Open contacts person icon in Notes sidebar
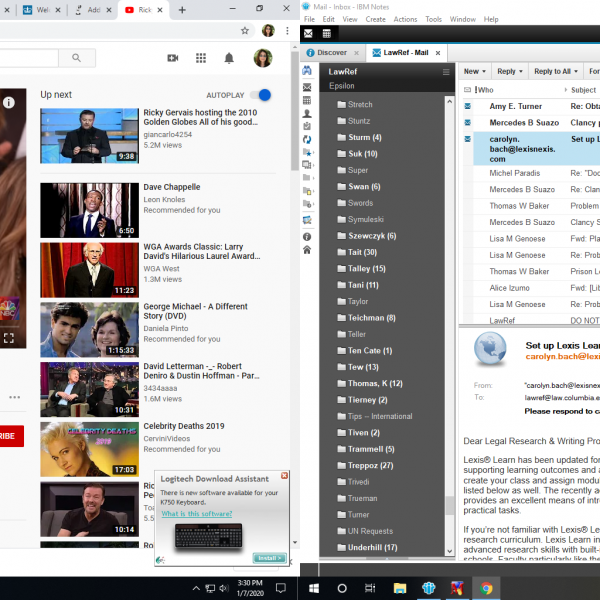Screen dimensions: 600x600 pos(307,113)
